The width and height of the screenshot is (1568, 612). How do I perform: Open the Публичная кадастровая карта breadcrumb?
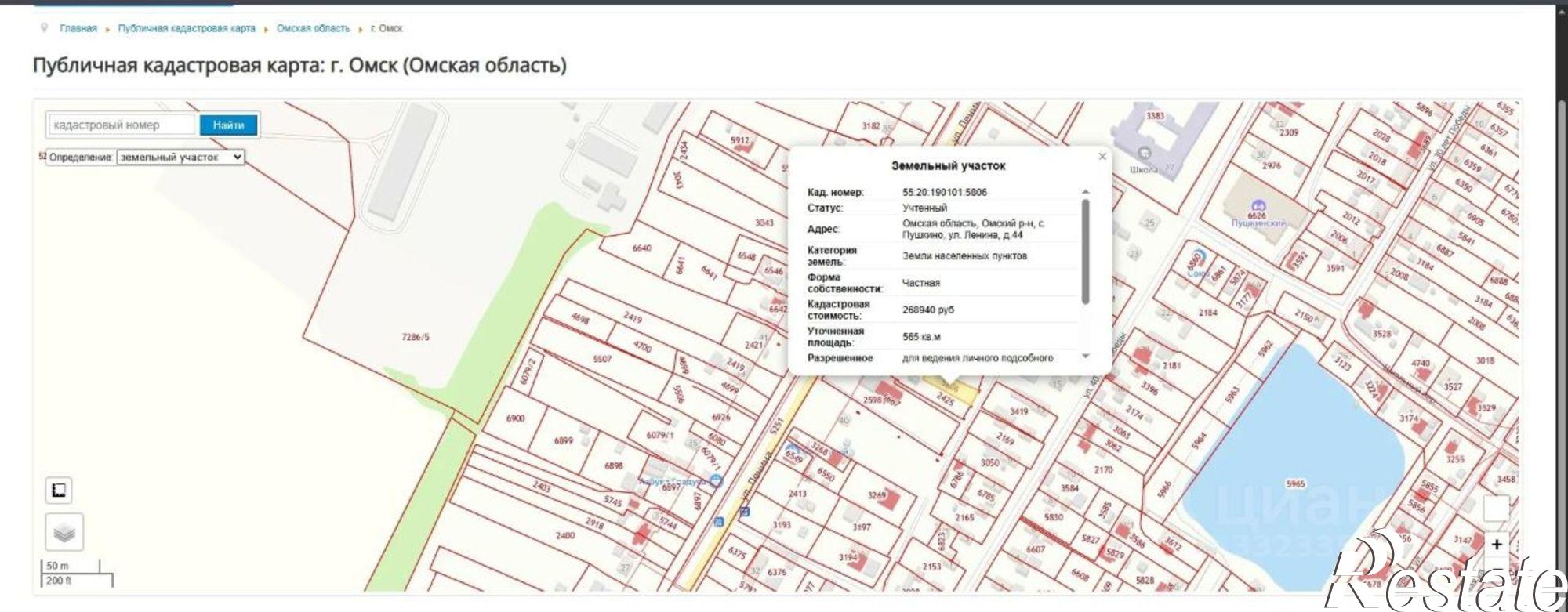(x=187, y=28)
